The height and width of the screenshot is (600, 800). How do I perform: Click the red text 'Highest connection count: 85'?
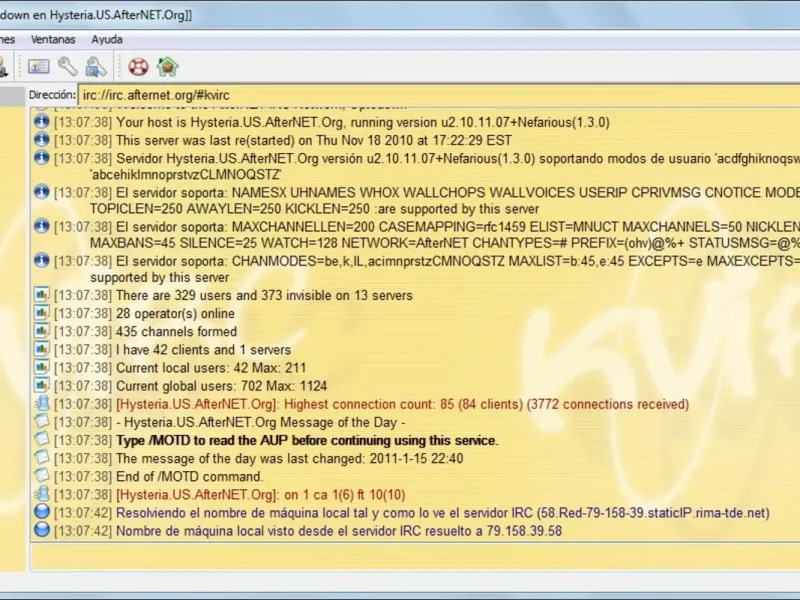pos(369,404)
